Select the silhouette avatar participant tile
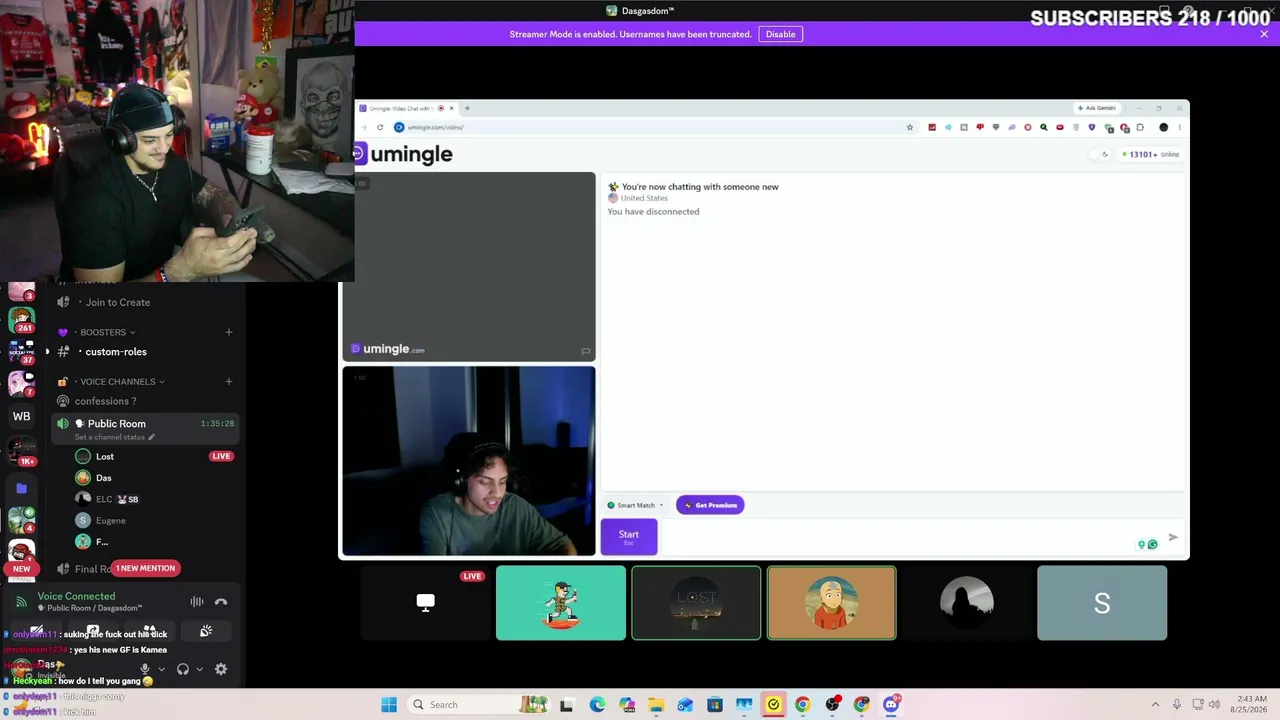This screenshot has height=720, width=1280. (967, 603)
